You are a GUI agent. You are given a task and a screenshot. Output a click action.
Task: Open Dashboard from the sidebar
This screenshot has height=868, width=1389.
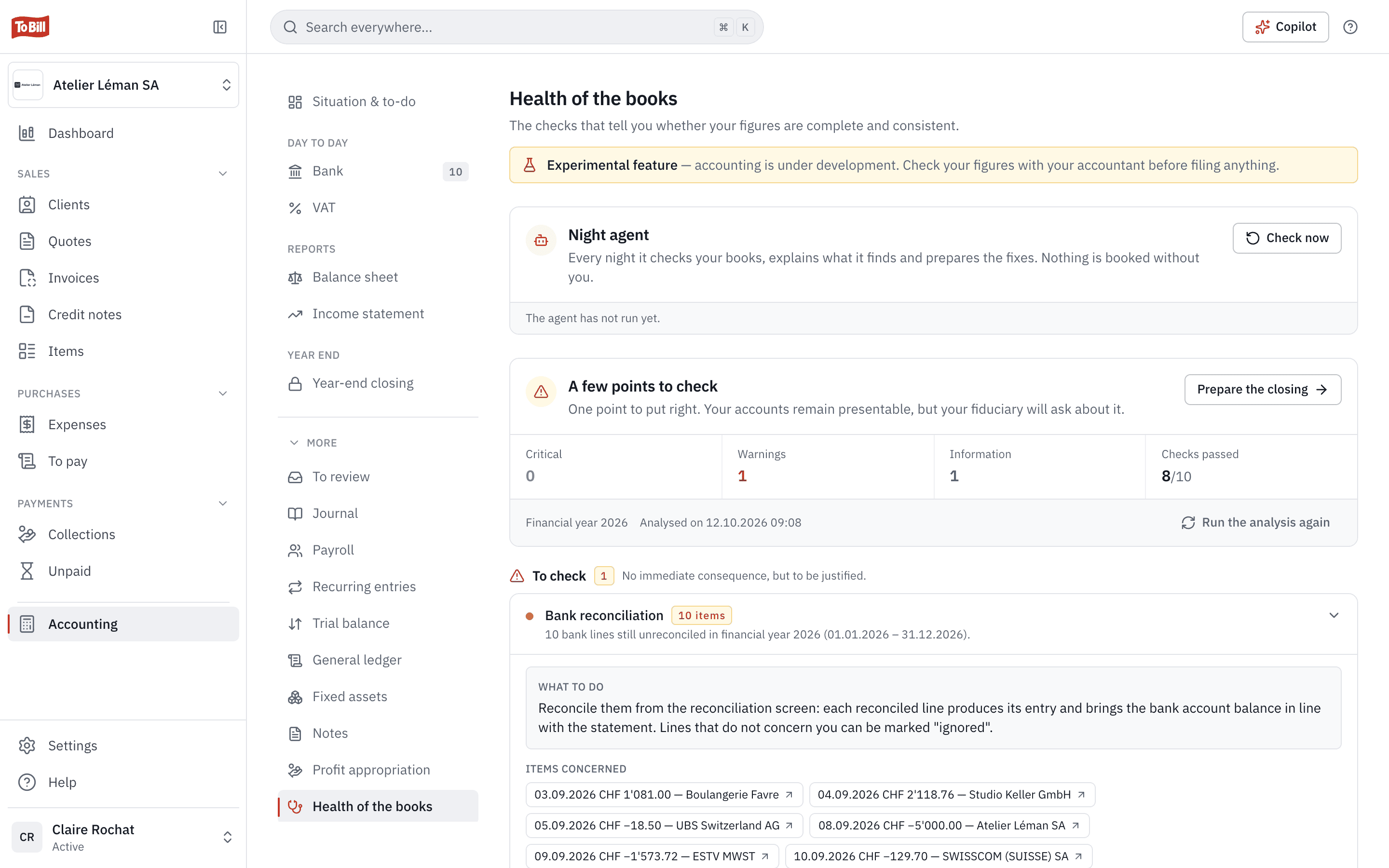coord(123,133)
